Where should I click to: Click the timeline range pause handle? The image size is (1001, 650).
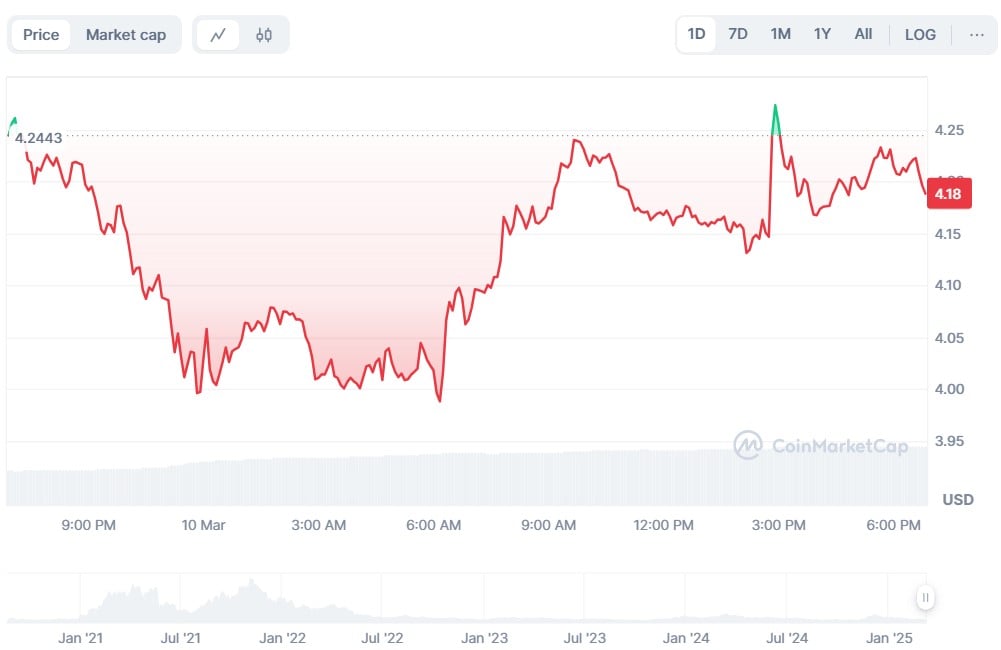tap(926, 598)
